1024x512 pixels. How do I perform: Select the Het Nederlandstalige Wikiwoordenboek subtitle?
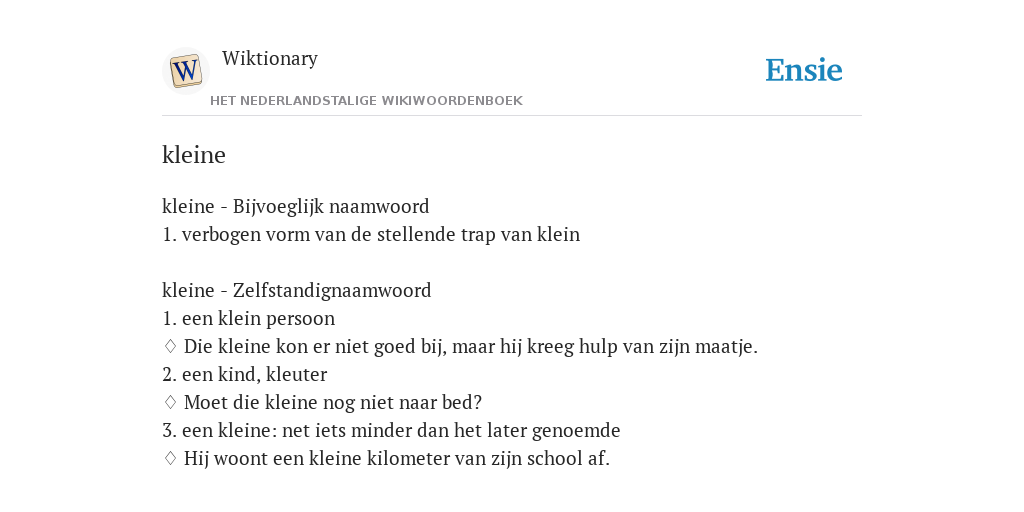tap(366, 101)
